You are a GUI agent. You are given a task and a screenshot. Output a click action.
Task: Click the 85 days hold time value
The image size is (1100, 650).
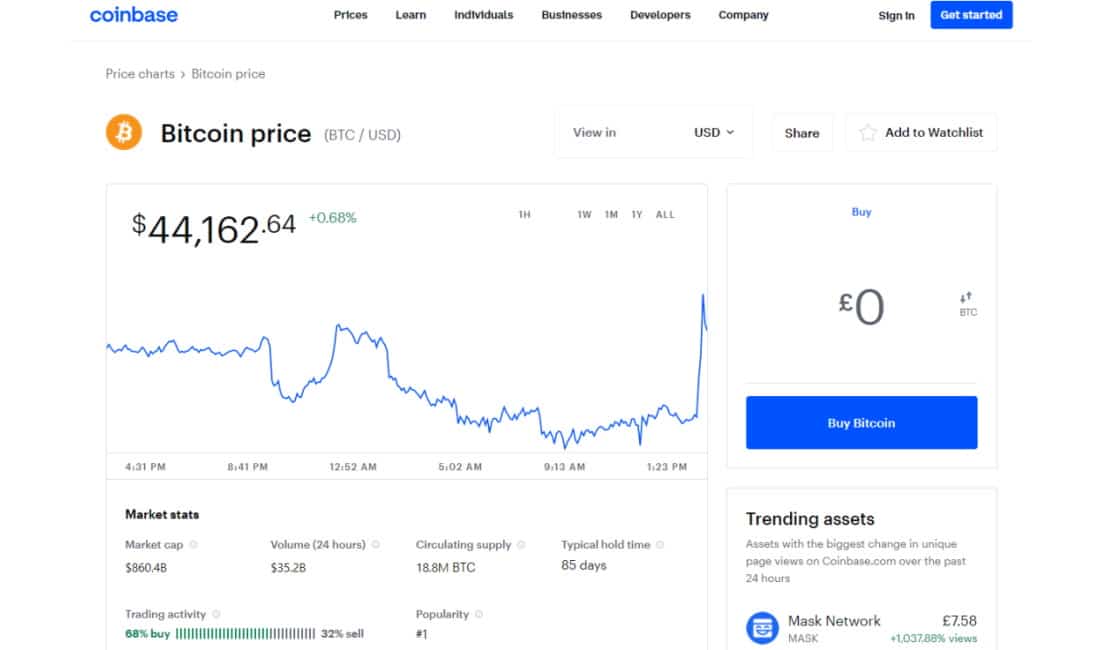coord(584,565)
